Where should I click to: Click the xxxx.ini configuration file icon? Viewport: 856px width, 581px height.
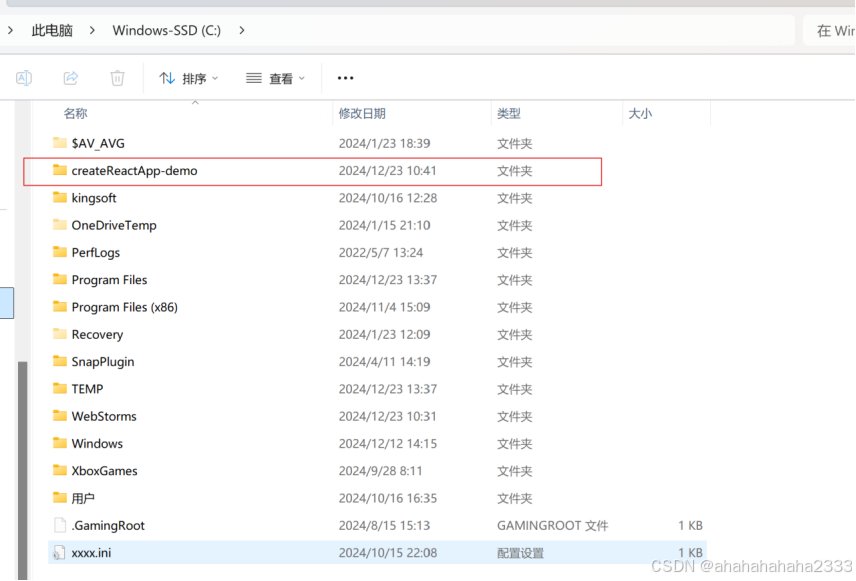(x=59, y=552)
